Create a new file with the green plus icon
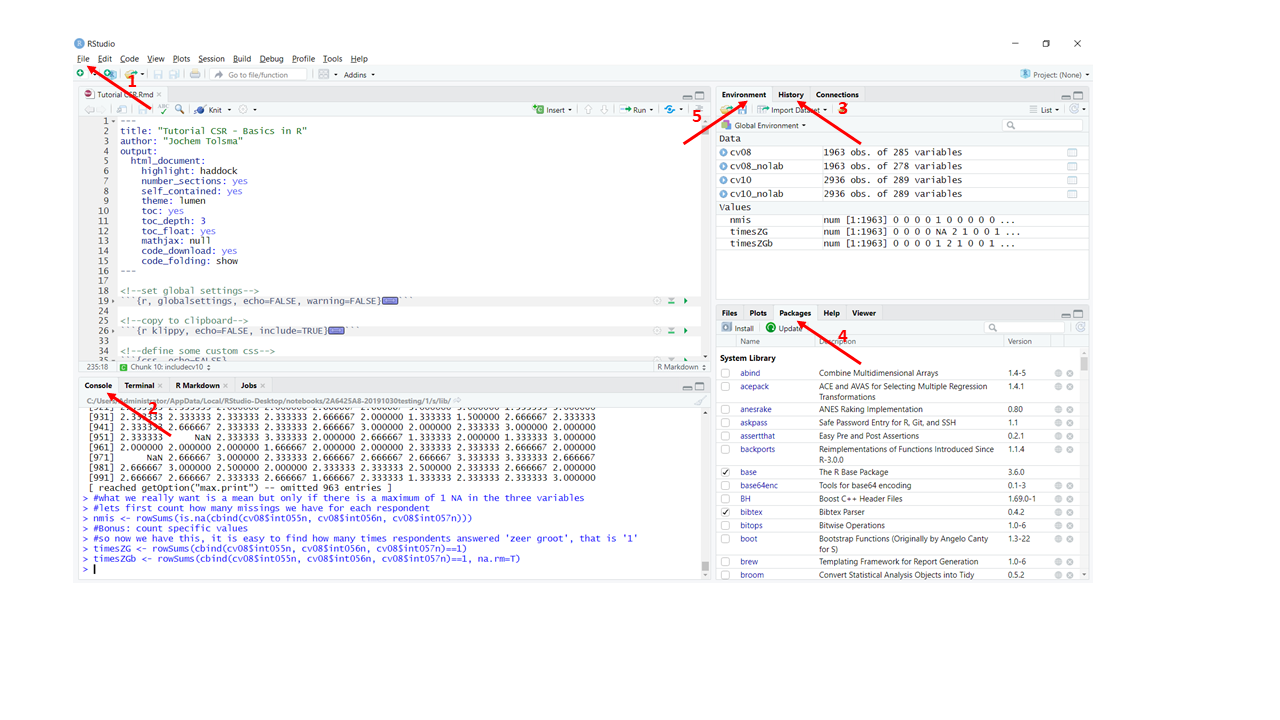Viewport: 1280px width, 720px height. 80,73
